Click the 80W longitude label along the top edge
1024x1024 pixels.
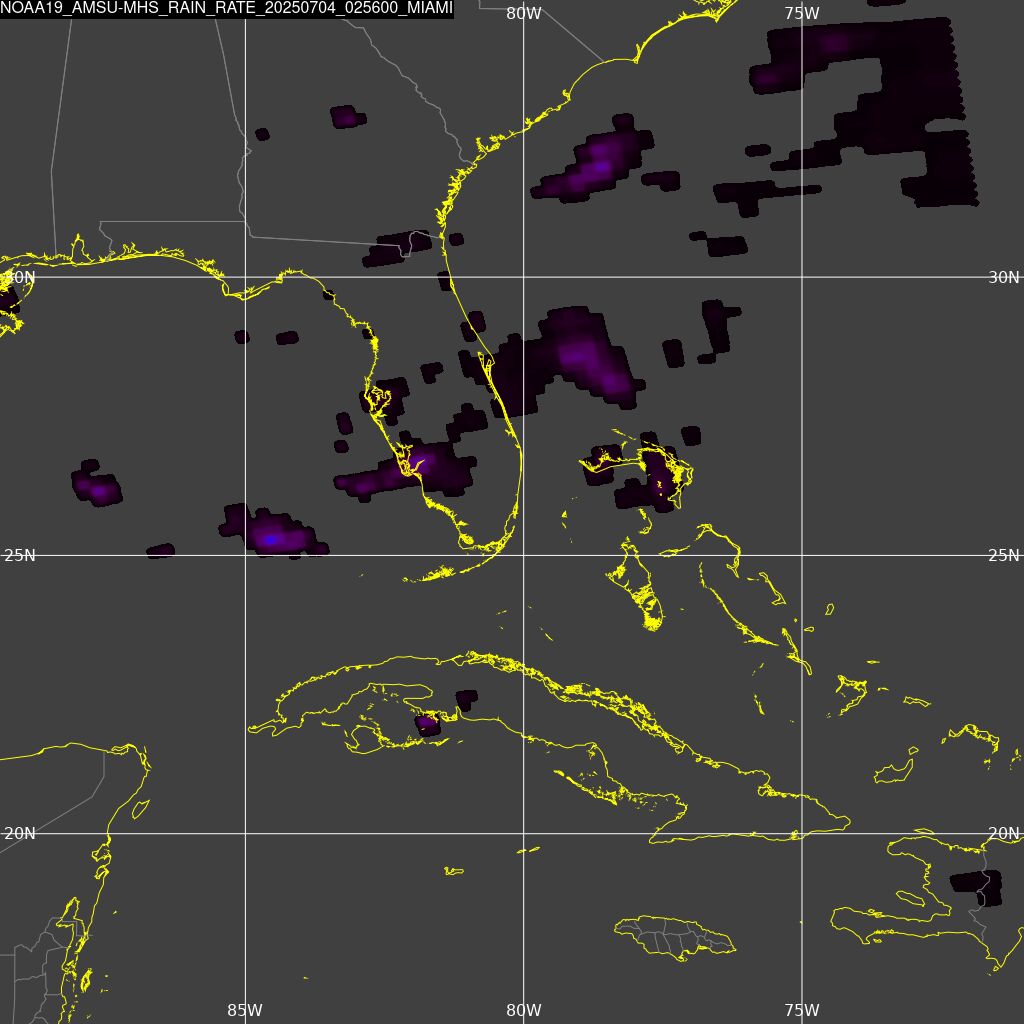[x=524, y=14]
